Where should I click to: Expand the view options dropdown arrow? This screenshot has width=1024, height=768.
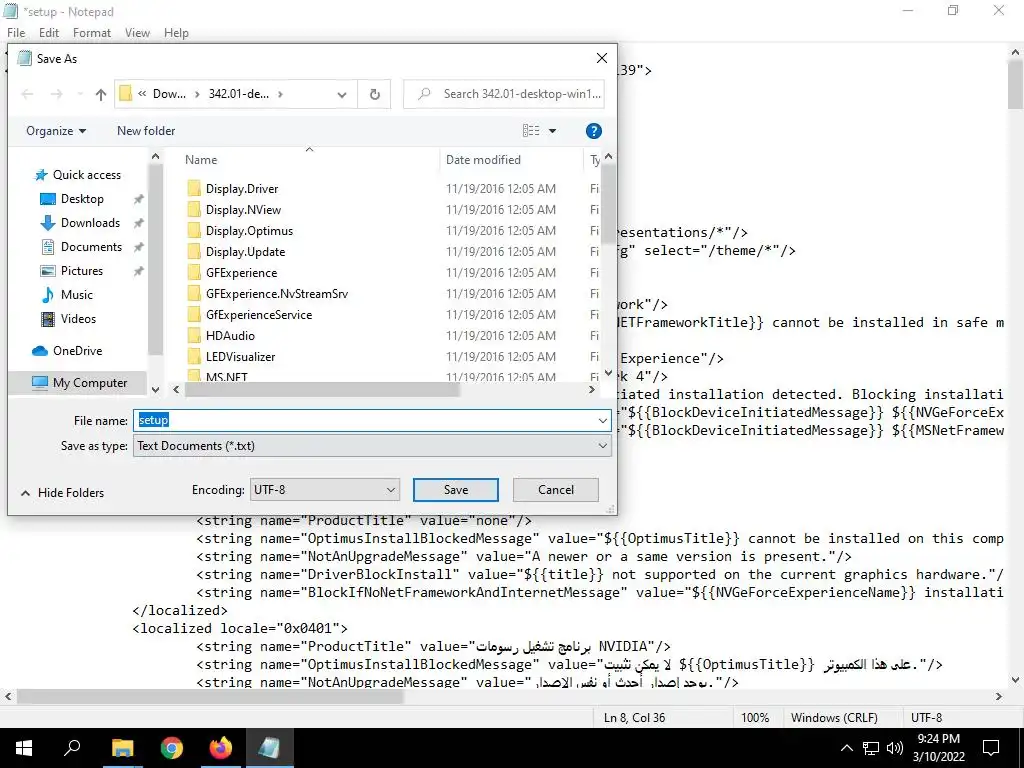552,131
